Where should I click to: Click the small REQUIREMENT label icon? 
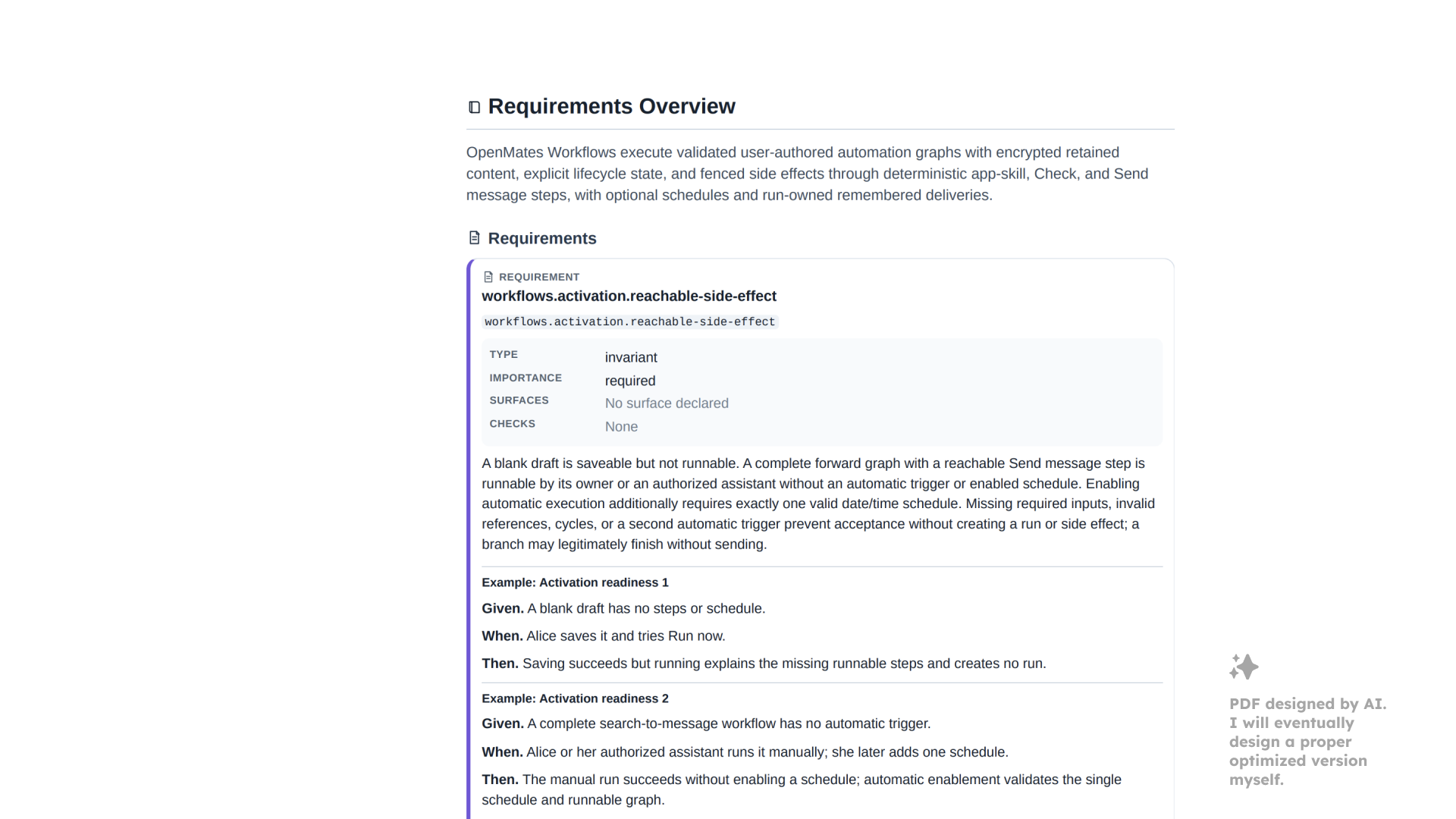(488, 277)
